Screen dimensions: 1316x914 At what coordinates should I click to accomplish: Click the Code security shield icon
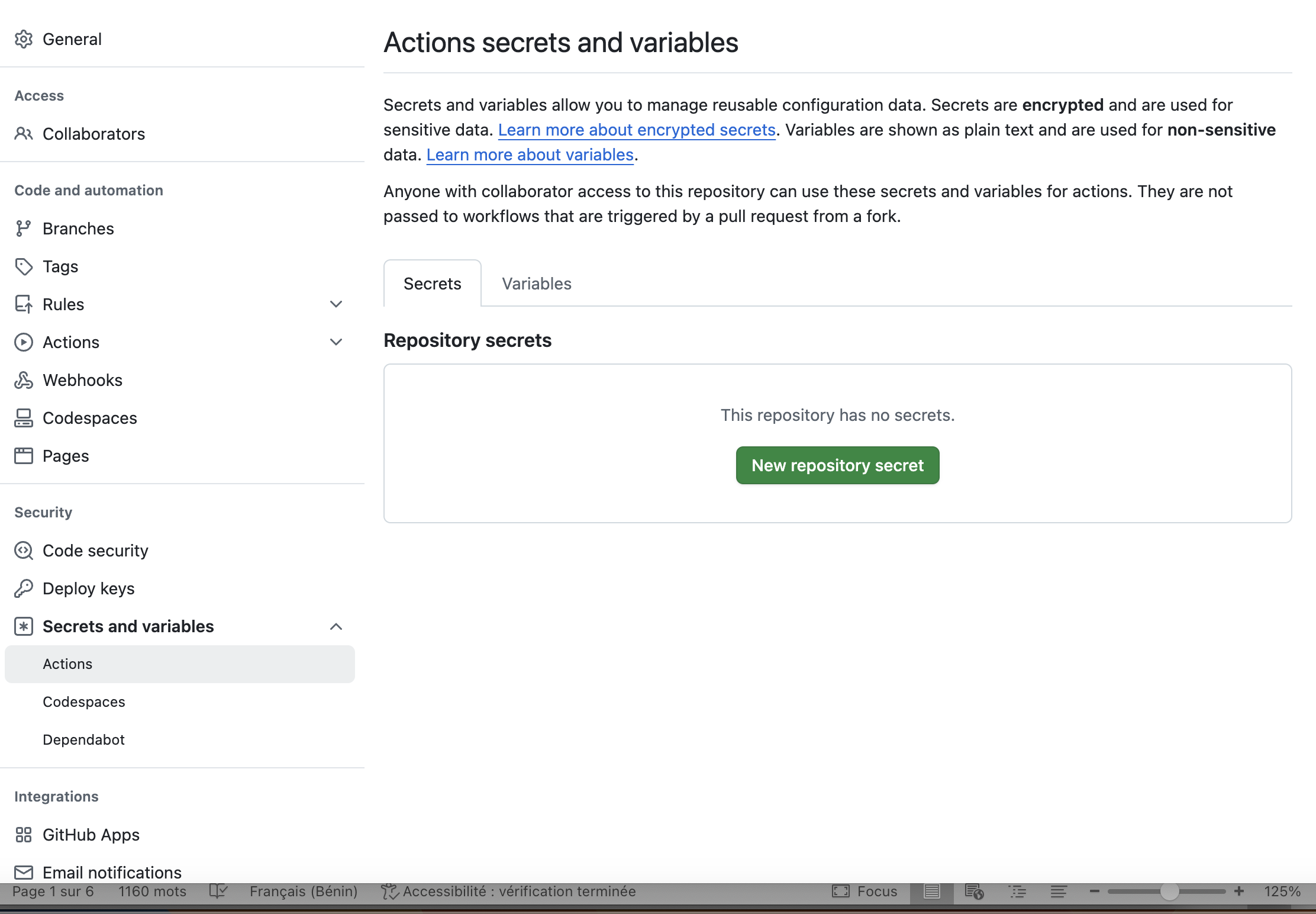23,551
